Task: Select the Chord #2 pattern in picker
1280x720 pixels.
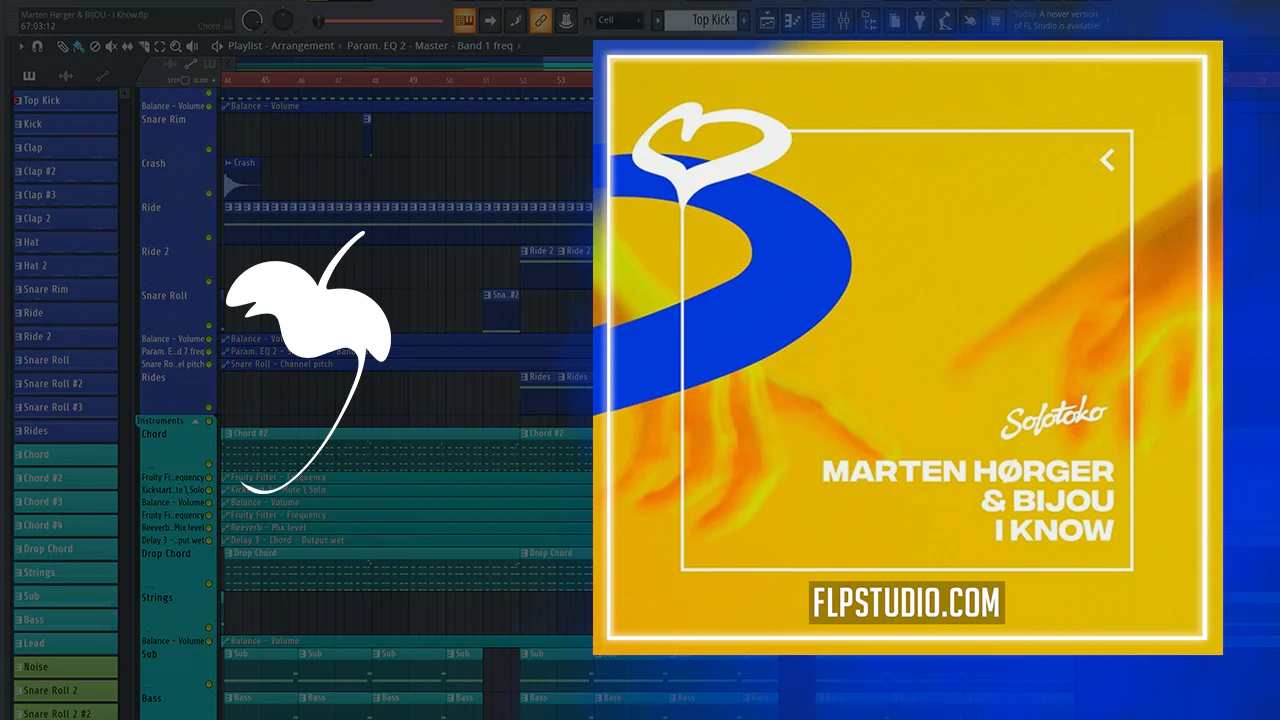Action: [x=66, y=478]
